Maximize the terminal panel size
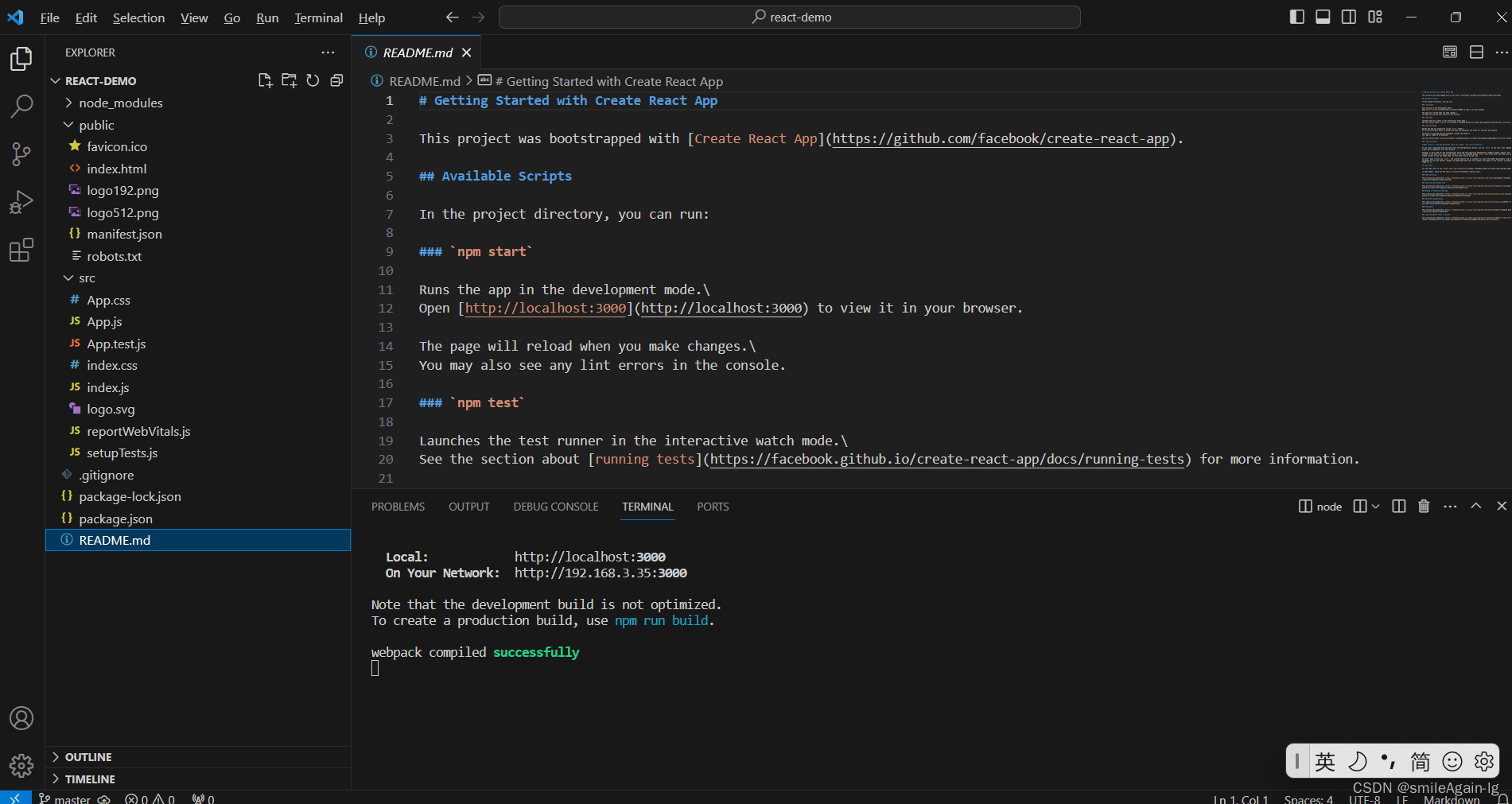Image resolution: width=1512 pixels, height=804 pixels. click(1476, 507)
